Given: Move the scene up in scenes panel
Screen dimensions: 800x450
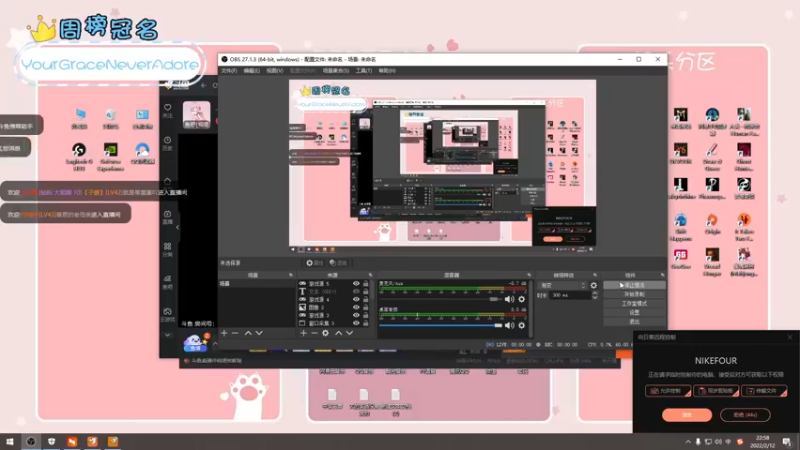Looking at the screenshot, I should pyautogui.click(x=248, y=333).
